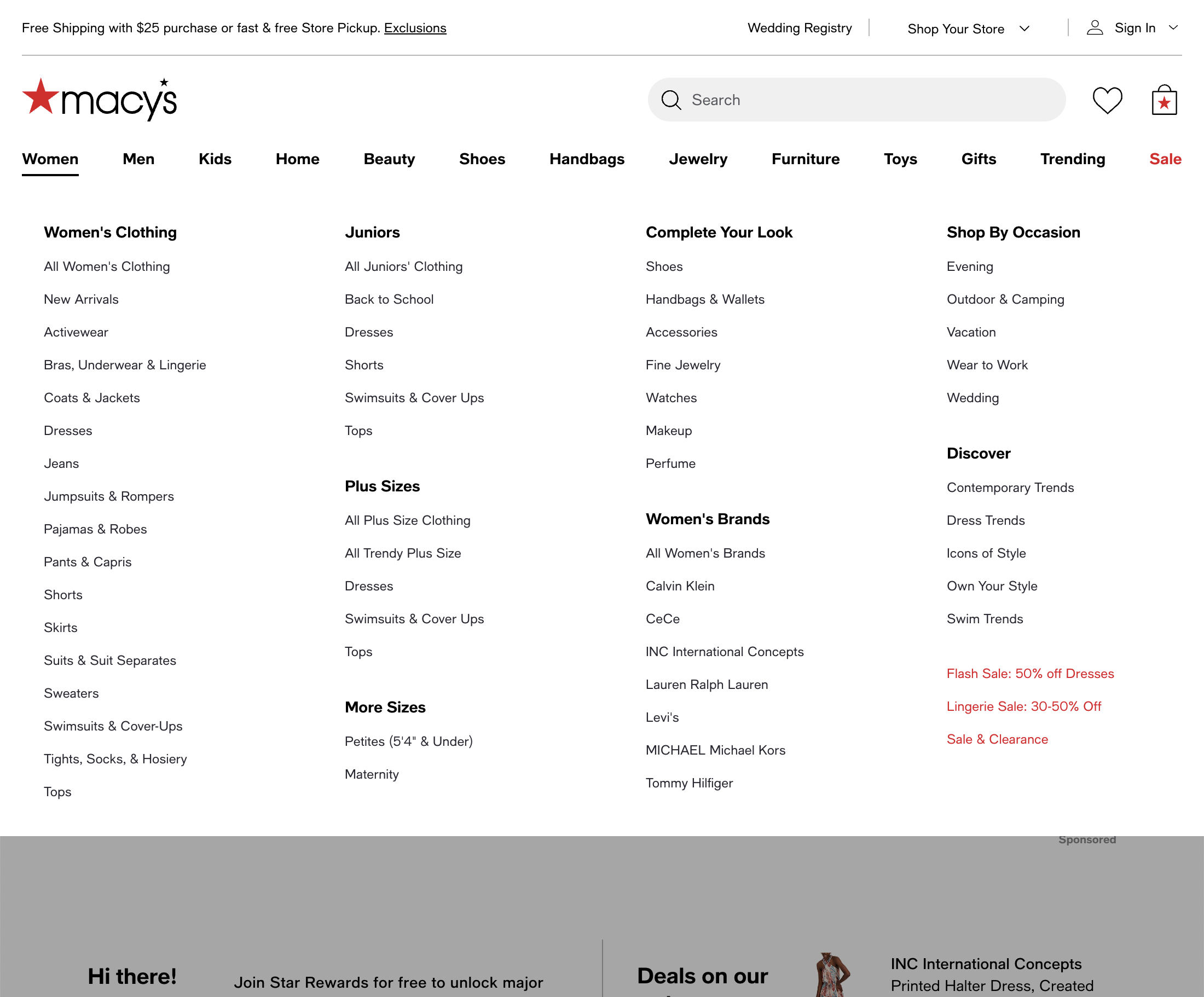The height and width of the screenshot is (997, 1204).
Task: Open the Jewelry menu
Action: pos(698,159)
